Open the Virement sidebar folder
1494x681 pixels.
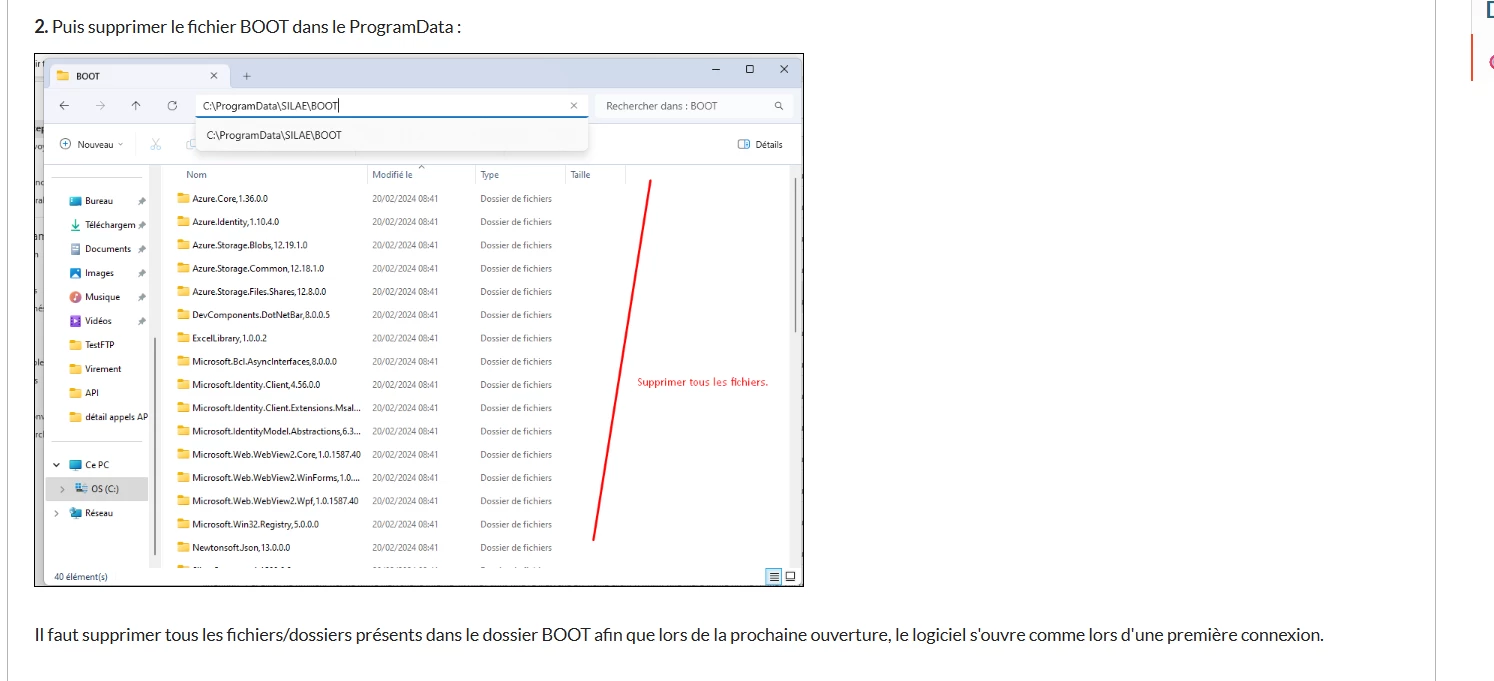[103, 369]
